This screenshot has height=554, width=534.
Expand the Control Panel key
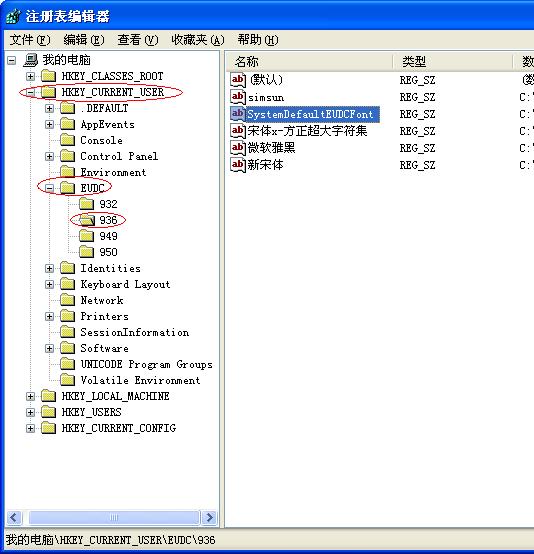(x=49, y=156)
